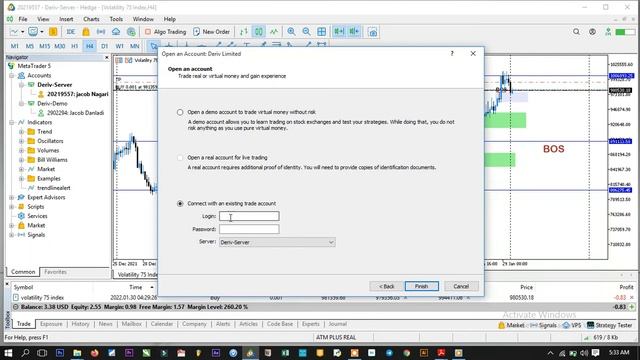This screenshot has width=640, height=360.
Task: Click the Password input field
Action: point(249,229)
